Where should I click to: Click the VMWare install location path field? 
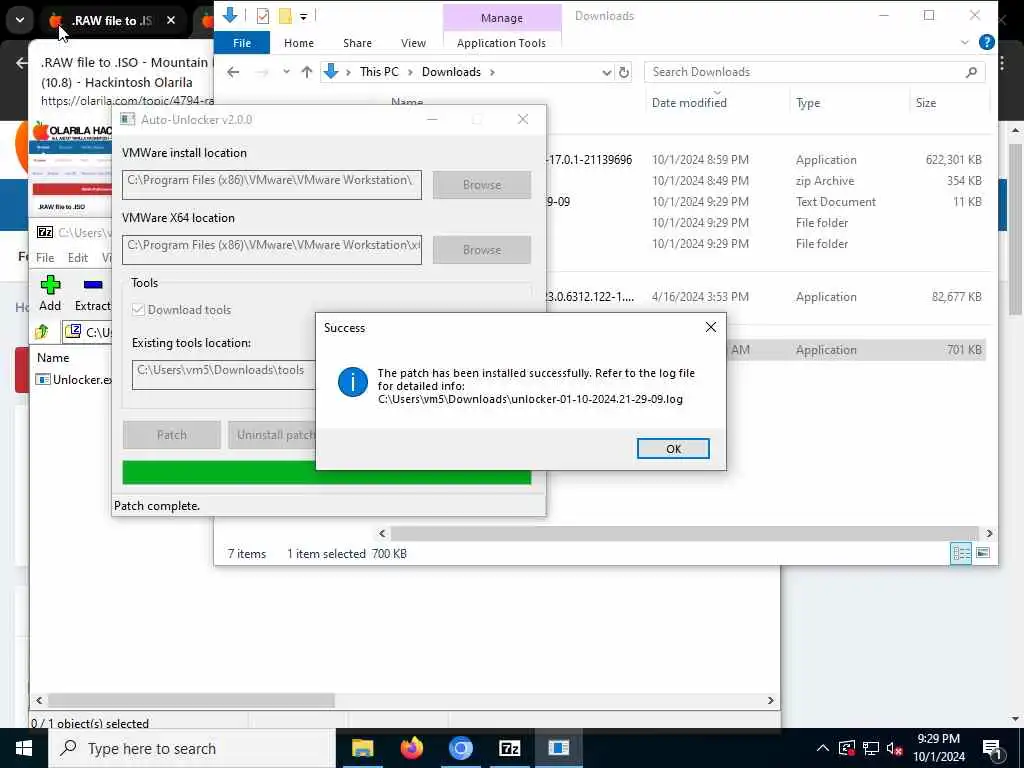(272, 185)
